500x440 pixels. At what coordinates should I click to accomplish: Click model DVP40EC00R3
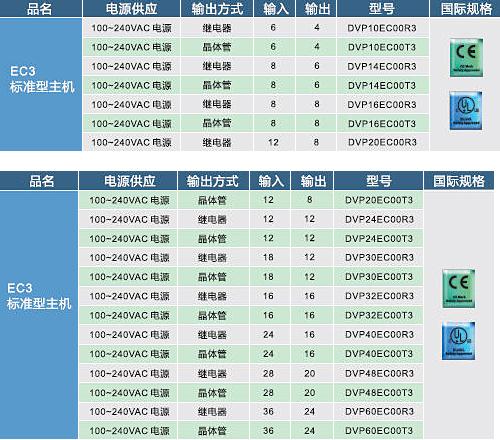click(379, 335)
